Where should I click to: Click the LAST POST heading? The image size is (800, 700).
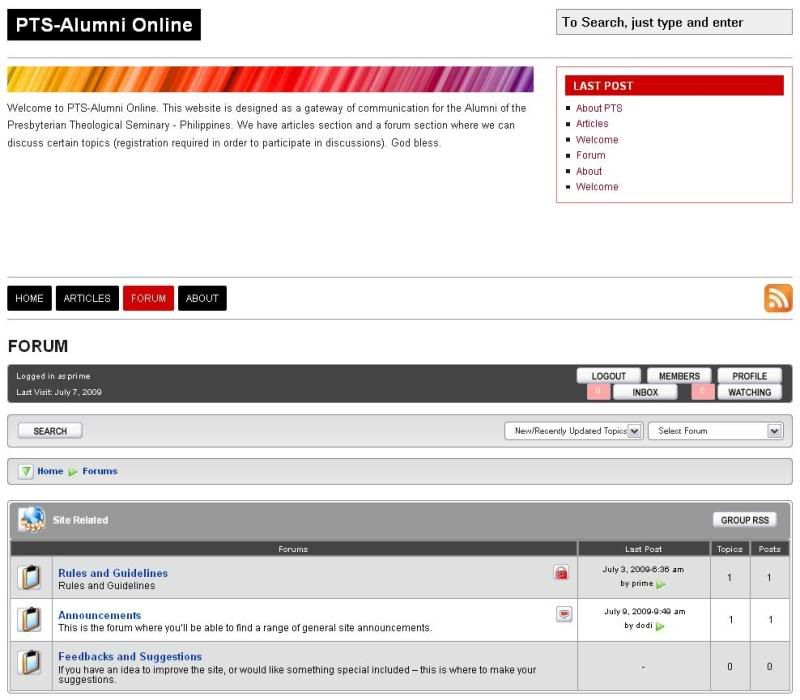click(674, 86)
